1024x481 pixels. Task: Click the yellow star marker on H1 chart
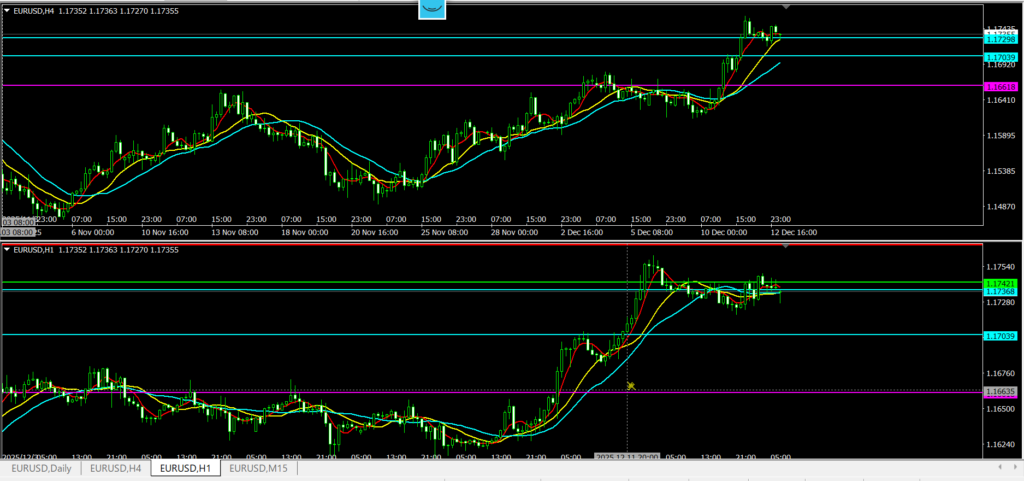point(630,385)
